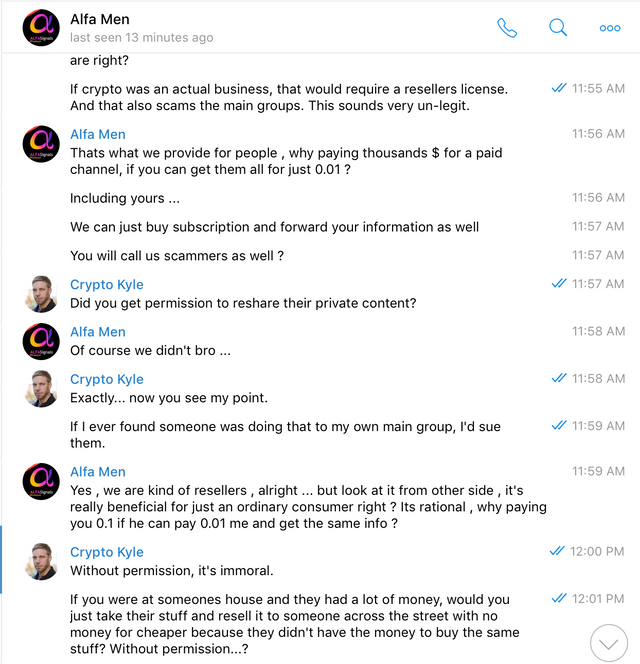
Task: Click sender name Crypto Kyle at 11:57 AM
Action: pyautogui.click(x=107, y=285)
